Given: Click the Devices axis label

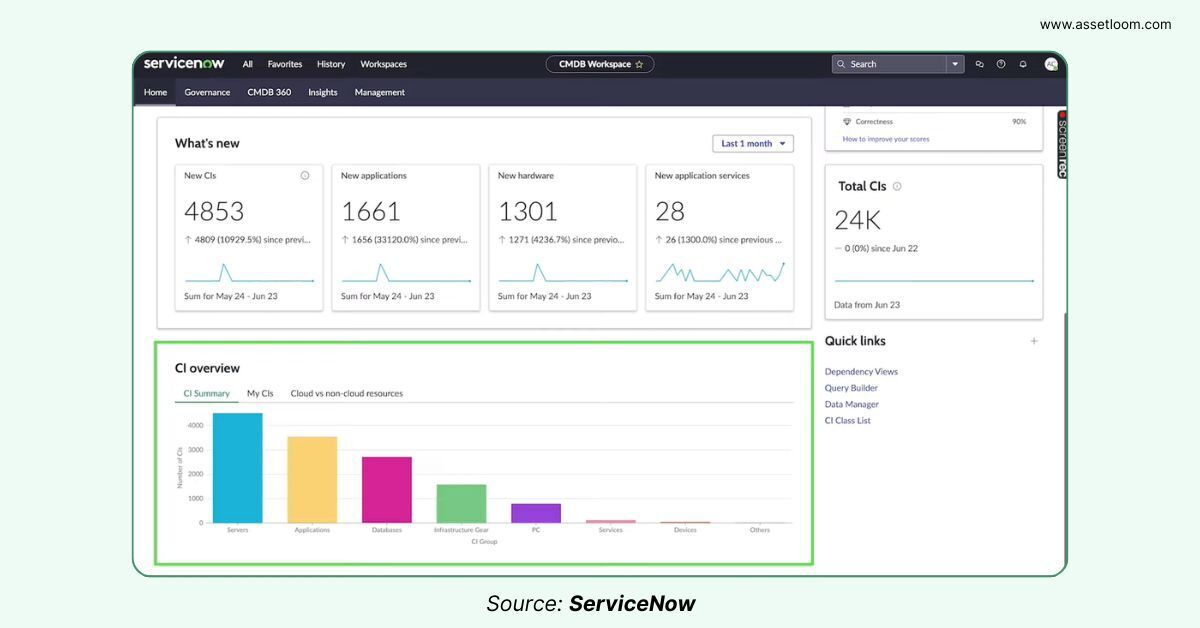Looking at the screenshot, I should (x=685, y=530).
